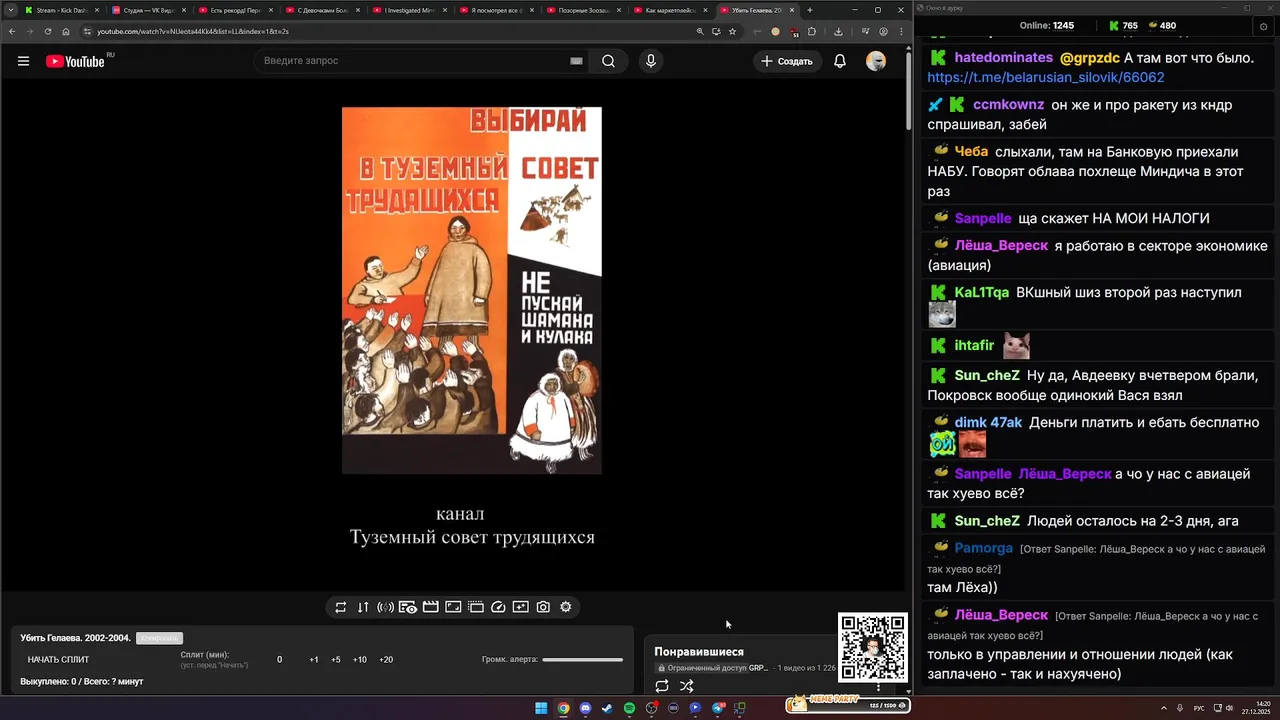Click the Chrome address bar URL
The image size is (1280, 720).
point(193,31)
